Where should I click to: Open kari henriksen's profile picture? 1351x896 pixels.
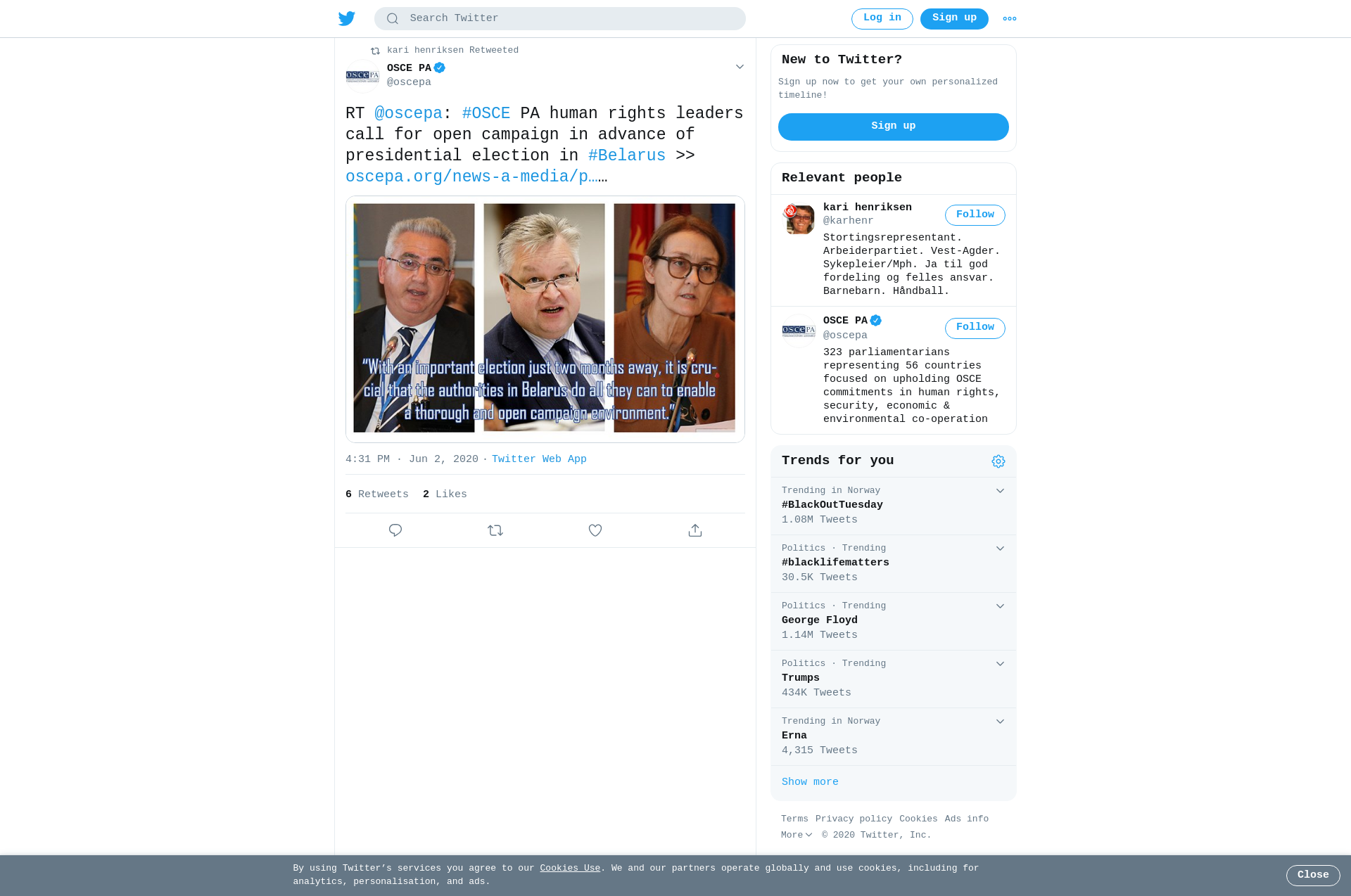(799, 219)
